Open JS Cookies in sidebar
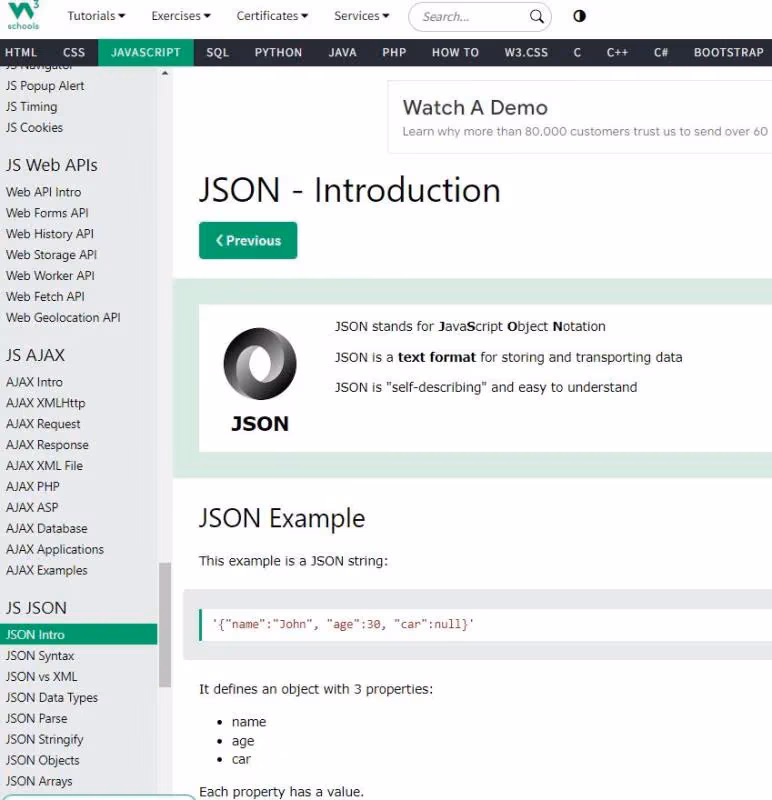 [34, 128]
